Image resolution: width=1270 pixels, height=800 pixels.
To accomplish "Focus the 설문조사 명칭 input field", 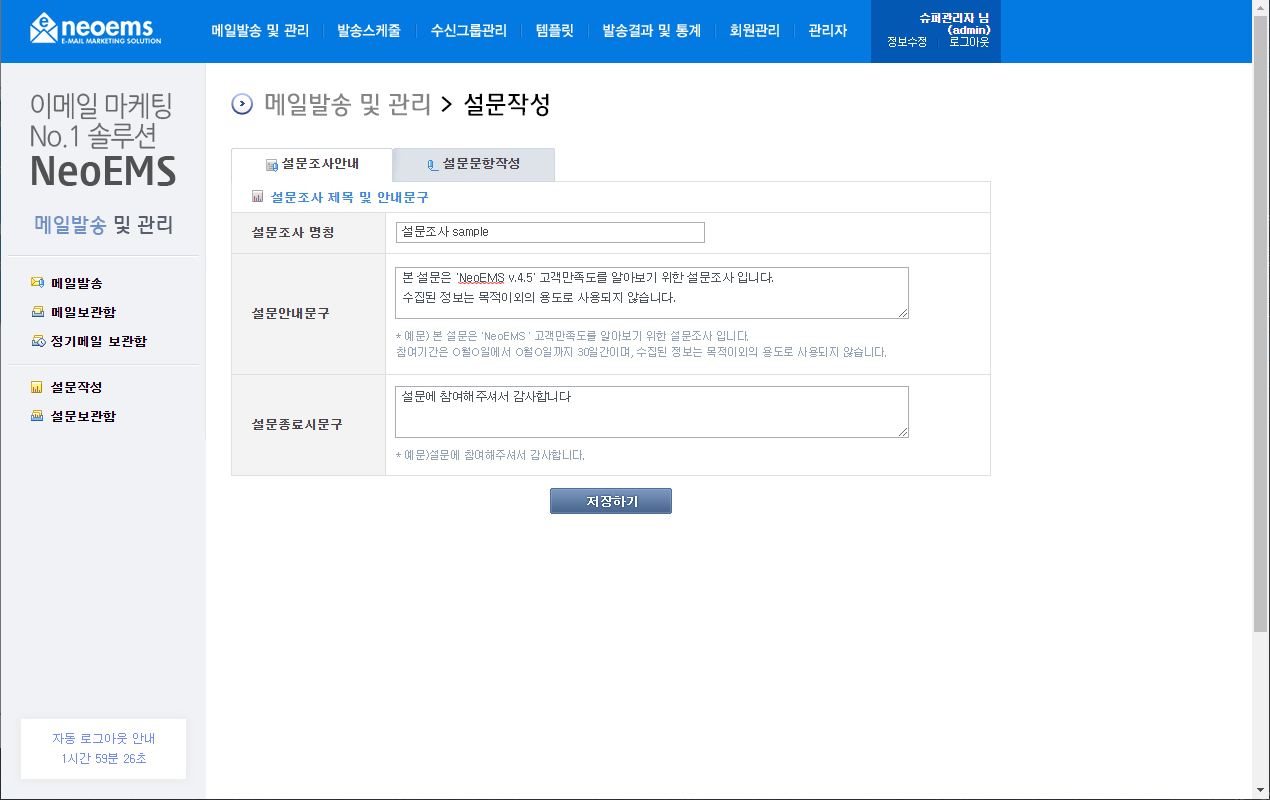I will (550, 232).
